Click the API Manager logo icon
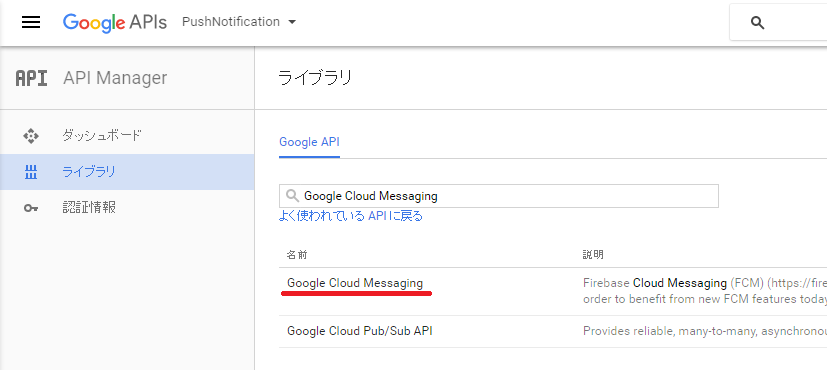The width and height of the screenshot is (827, 370). coord(31,78)
